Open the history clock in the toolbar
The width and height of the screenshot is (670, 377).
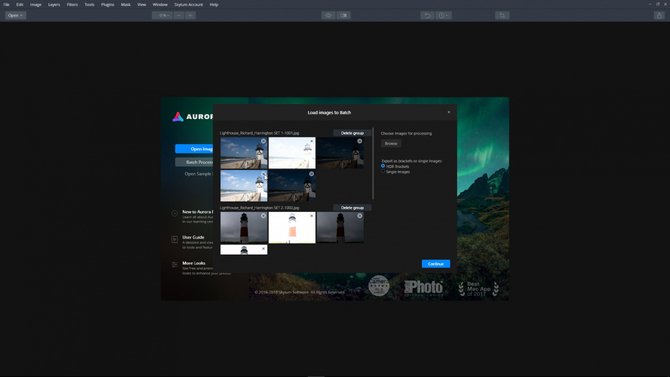pos(443,15)
